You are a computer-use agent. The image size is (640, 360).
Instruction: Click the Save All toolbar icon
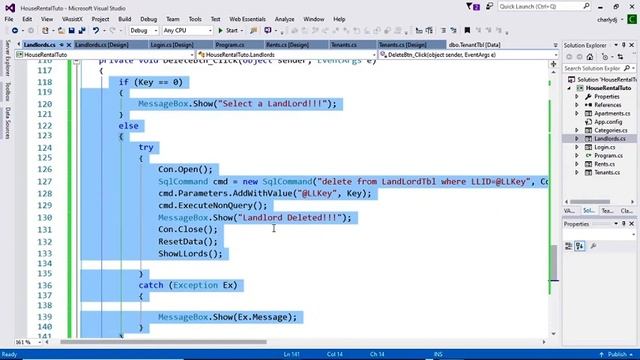pos(82,31)
